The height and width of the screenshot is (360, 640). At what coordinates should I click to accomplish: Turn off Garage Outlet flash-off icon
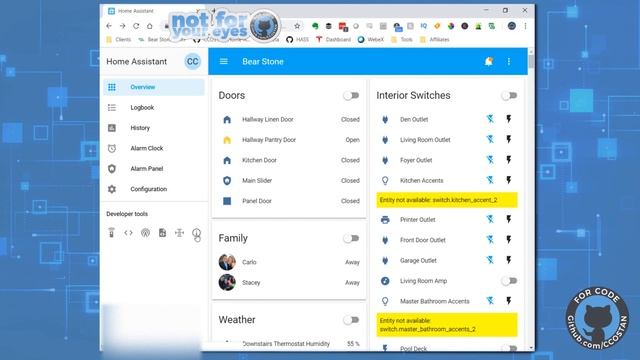pyautogui.click(x=490, y=260)
